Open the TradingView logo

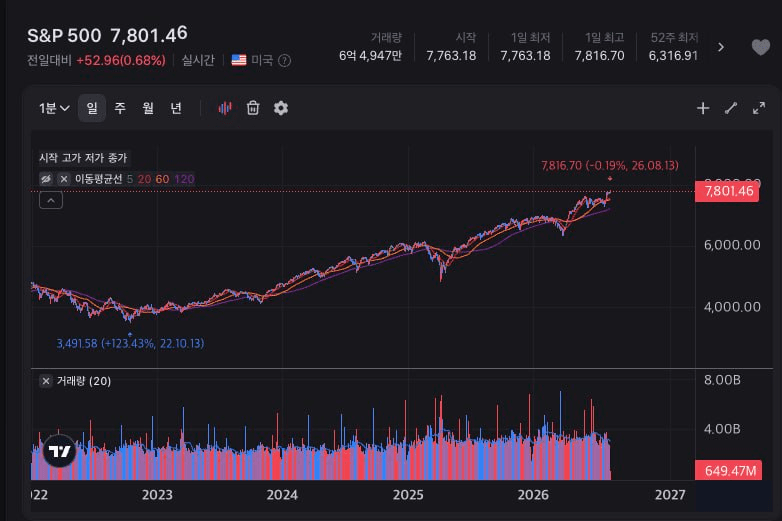point(59,452)
